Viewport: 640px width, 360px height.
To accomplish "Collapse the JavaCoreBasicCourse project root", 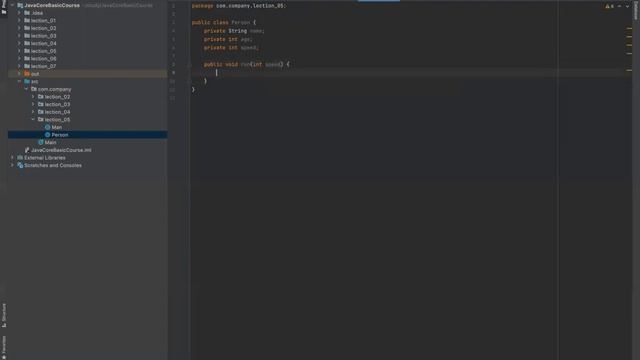I will click(12, 5).
